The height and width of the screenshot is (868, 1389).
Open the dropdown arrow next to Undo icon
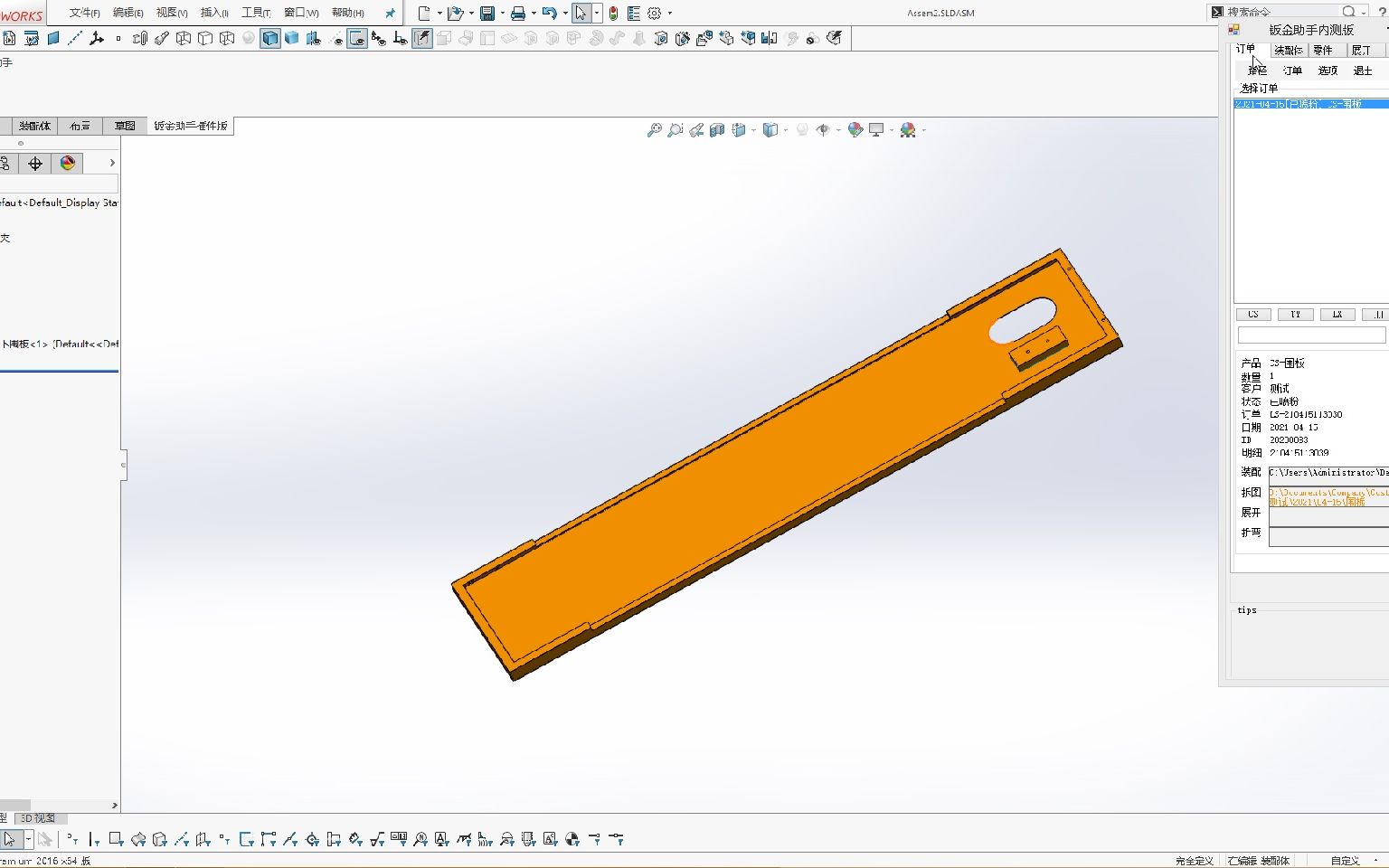564,13
